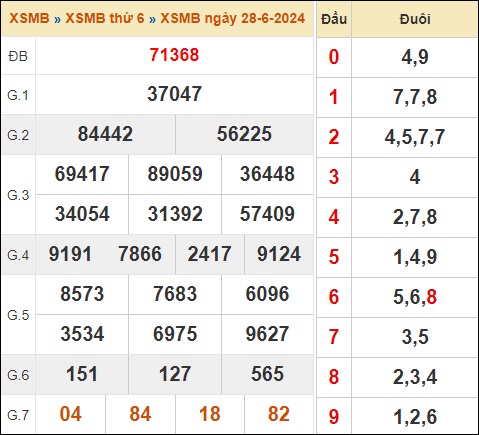Click the Đầu column header
The height and width of the screenshot is (435, 479).
coord(334,19)
